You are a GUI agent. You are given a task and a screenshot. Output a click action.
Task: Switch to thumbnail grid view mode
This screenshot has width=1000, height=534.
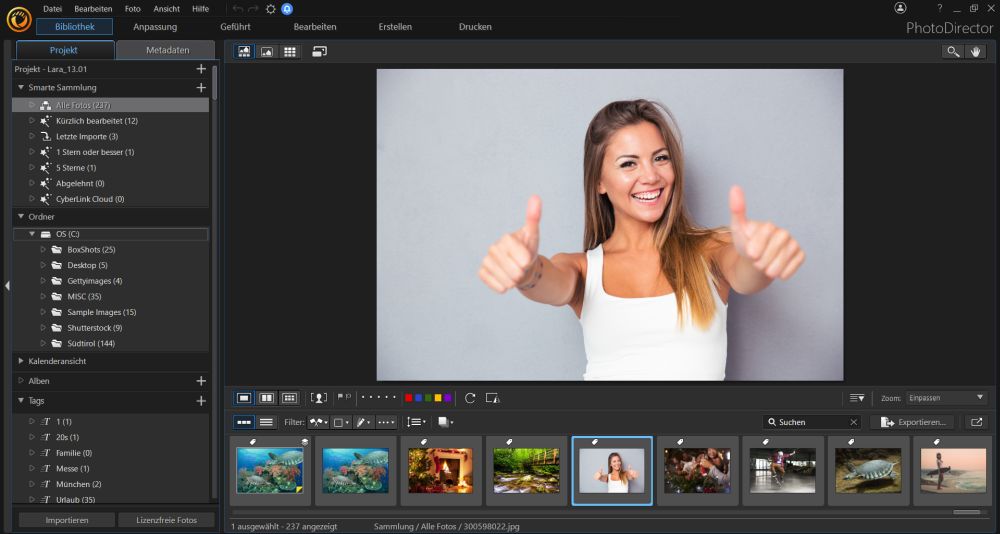290,52
